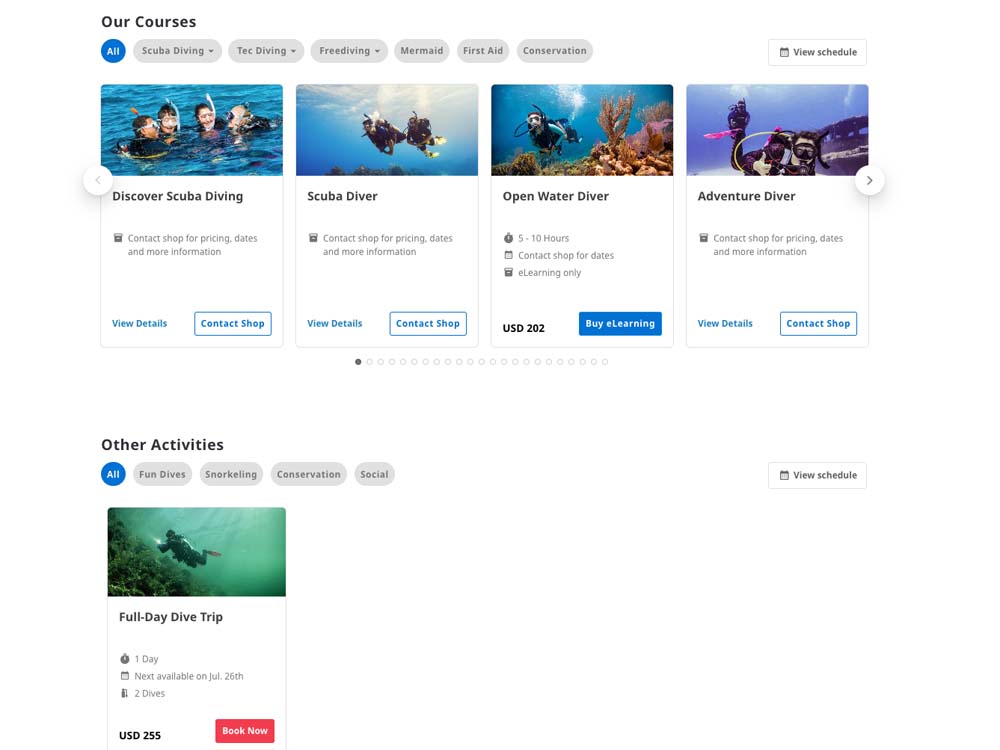Click Buy eLearning for Open Water Diver
1000x750 pixels.
coord(620,323)
